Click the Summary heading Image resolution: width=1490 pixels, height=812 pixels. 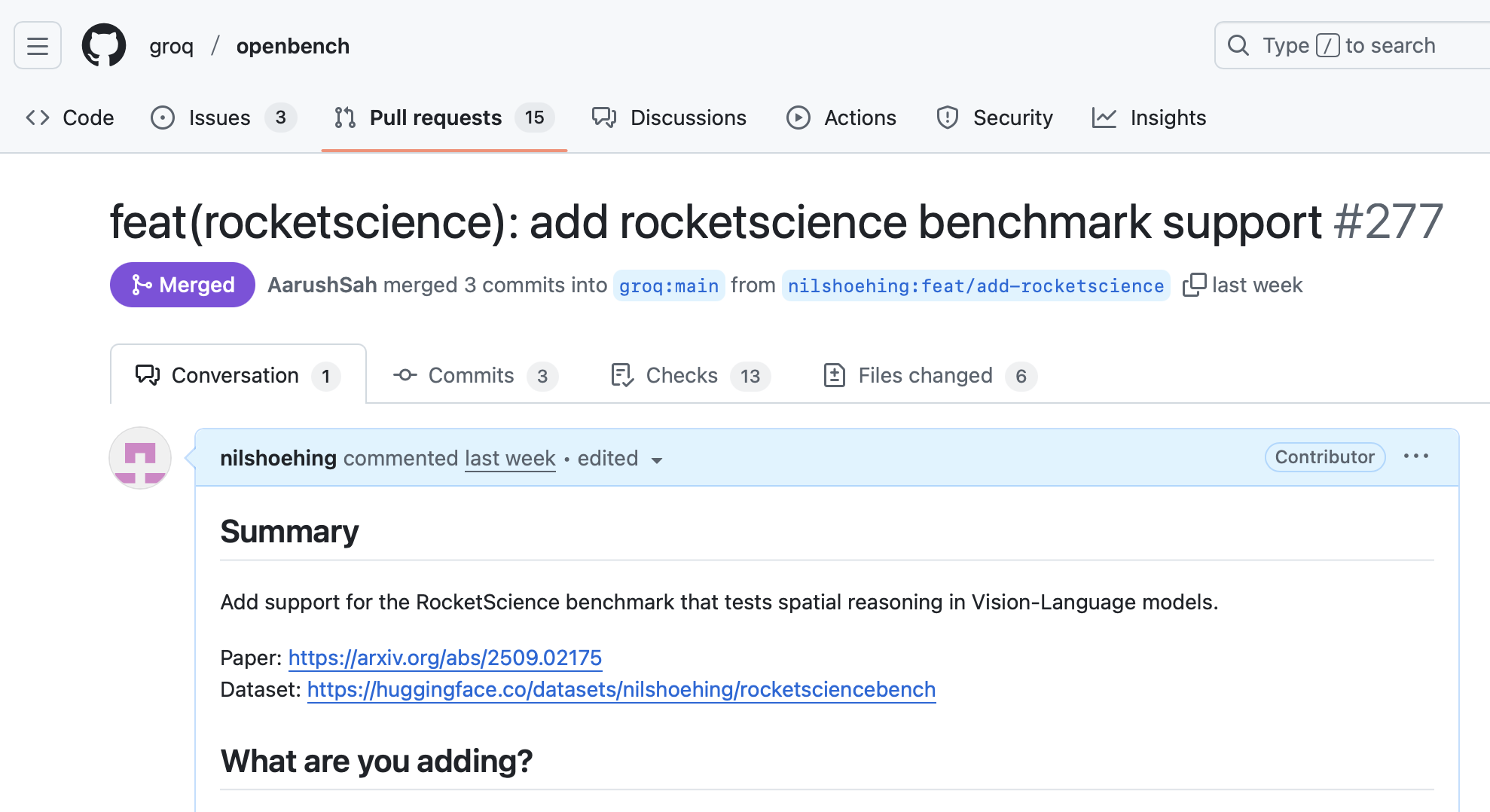[289, 532]
